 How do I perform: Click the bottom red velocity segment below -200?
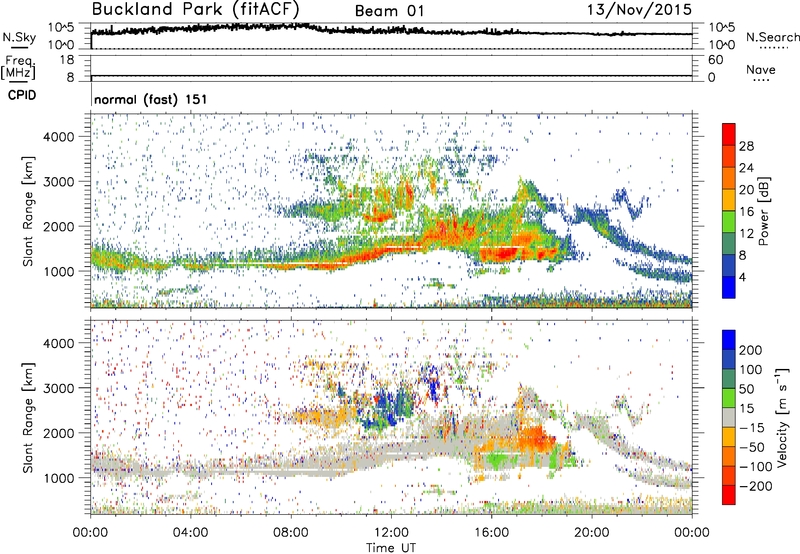(x=729, y=494)
